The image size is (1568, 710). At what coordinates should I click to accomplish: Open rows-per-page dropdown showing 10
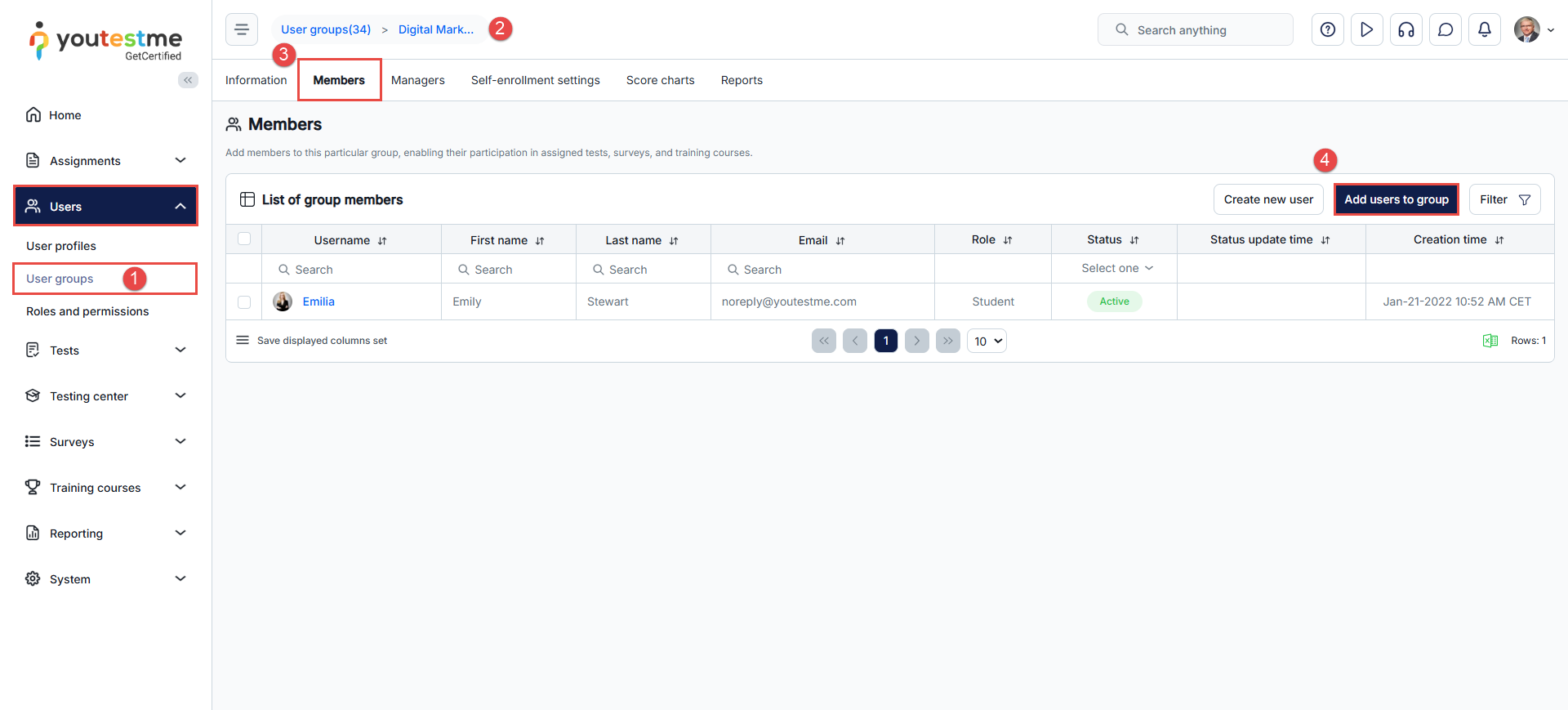987,341
